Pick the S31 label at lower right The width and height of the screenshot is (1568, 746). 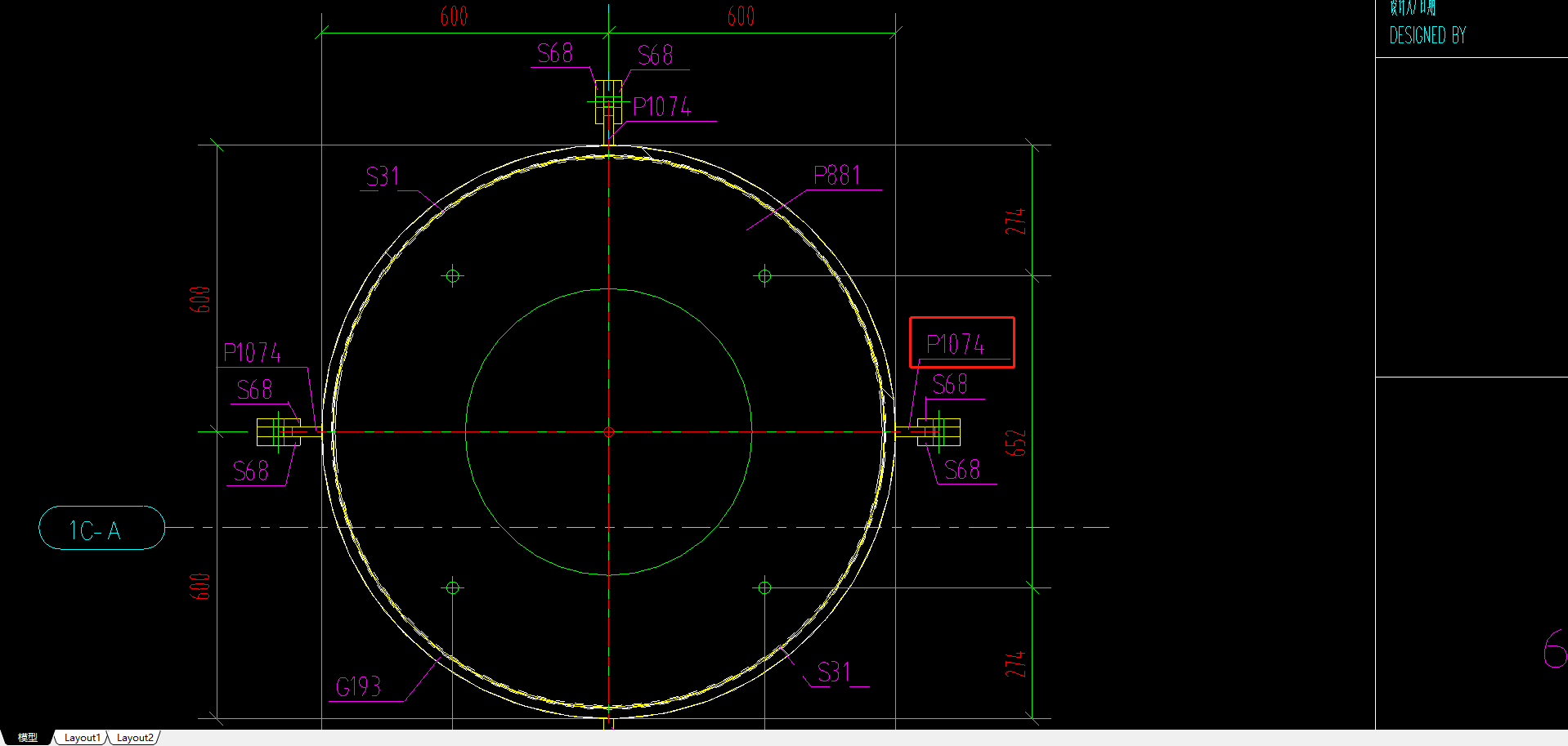[x=834, y=672]
